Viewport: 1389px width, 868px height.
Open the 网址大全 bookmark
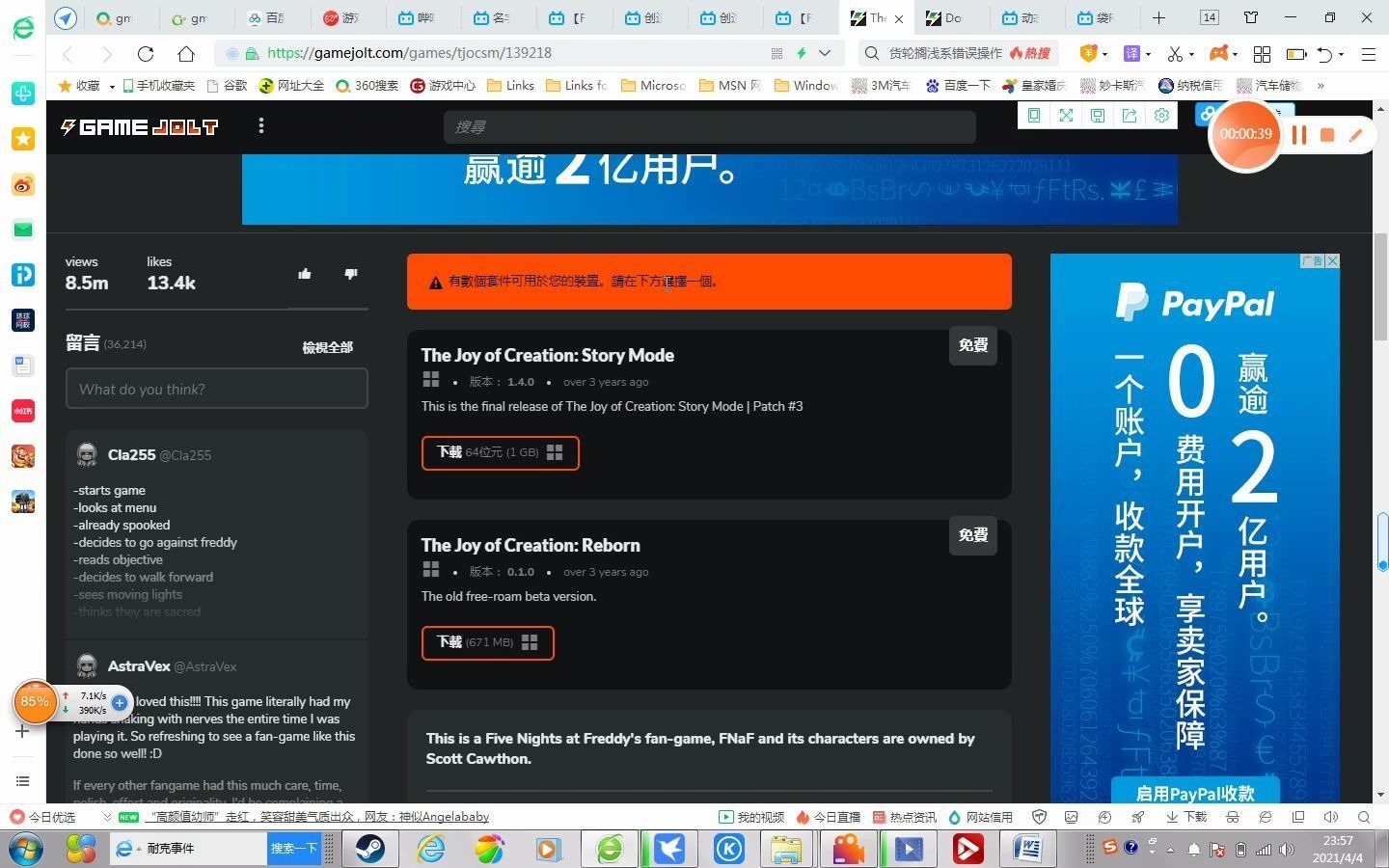click(x=292, y=85)
